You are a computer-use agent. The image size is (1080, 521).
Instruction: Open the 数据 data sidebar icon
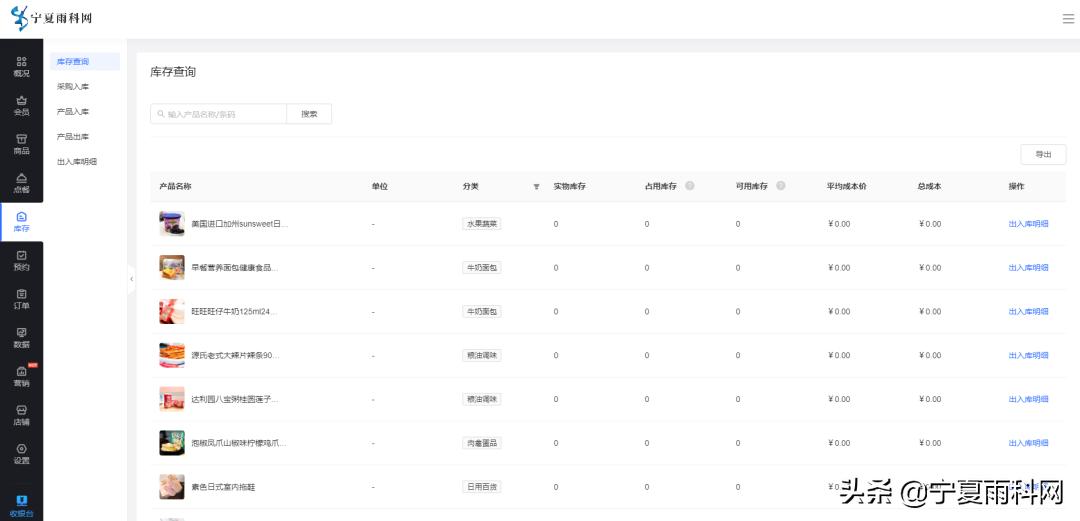tap(21, 338)
